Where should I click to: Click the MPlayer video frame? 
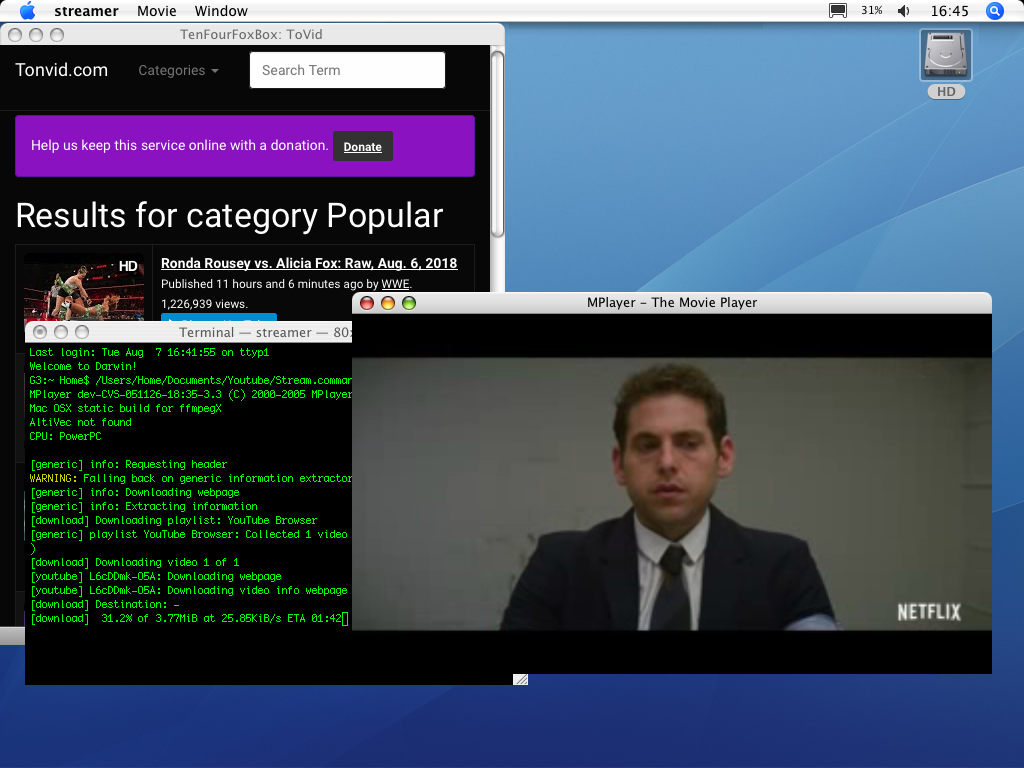coord(672,494)
